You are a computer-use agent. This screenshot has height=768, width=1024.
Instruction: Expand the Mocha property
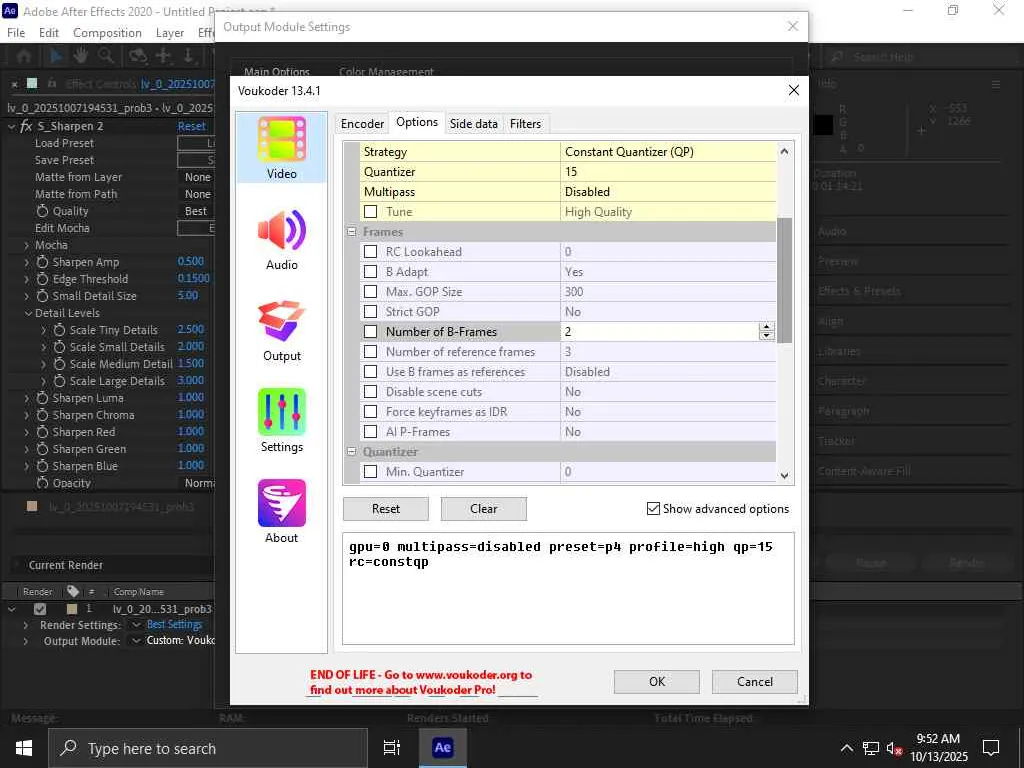tap(27, 245)
